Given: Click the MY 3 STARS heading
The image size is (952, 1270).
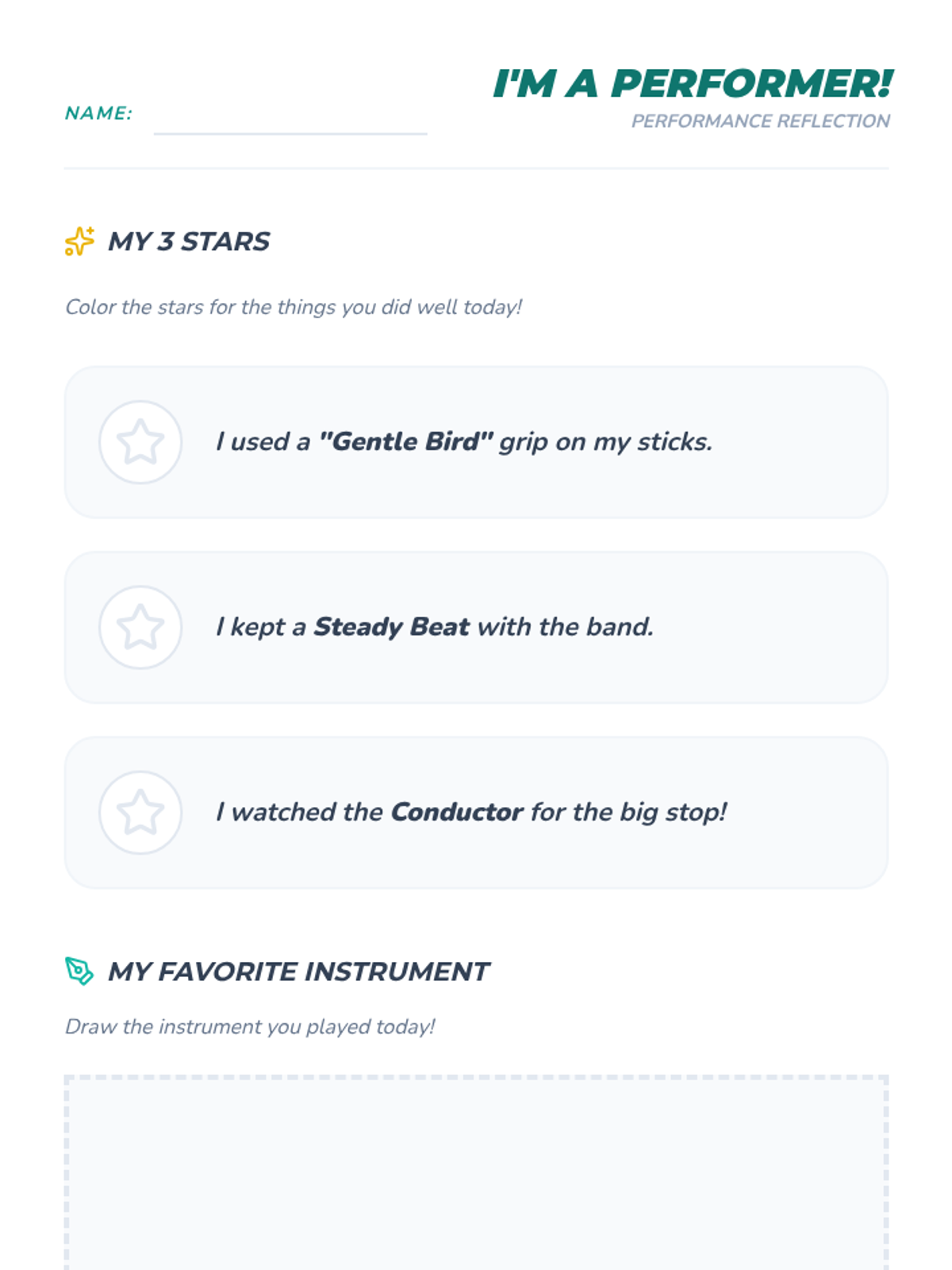Looking at the screenshot, I should point(189,241).
